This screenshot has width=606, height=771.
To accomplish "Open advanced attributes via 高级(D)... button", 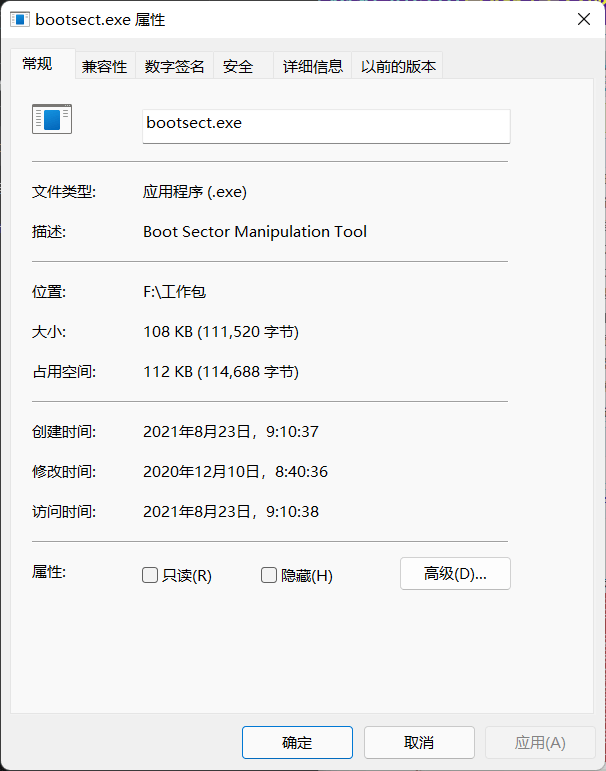I will pos(455,574).
